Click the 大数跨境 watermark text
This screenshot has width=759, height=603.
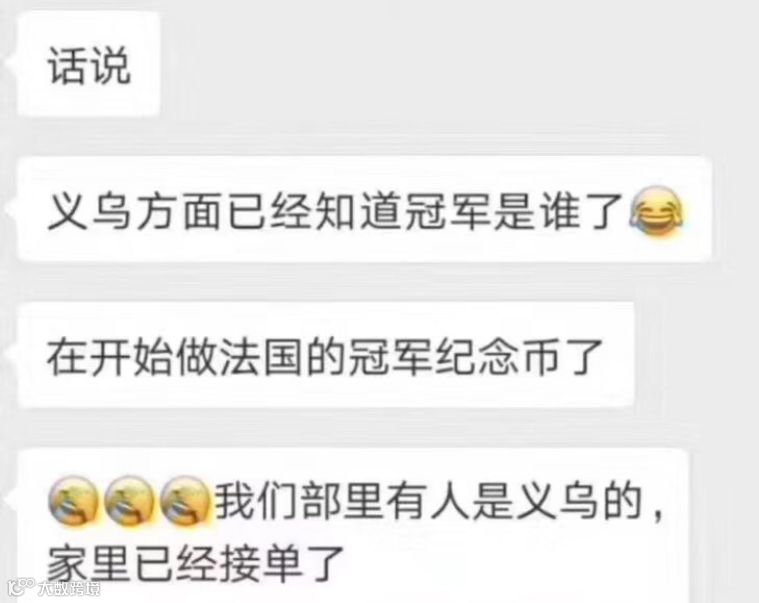coord(70,588)
